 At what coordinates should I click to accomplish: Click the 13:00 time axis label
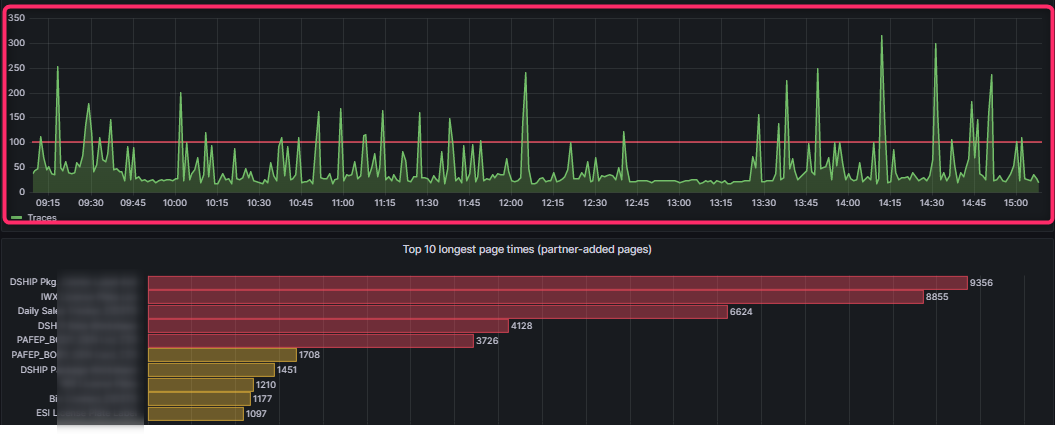(x=679, y=203)
